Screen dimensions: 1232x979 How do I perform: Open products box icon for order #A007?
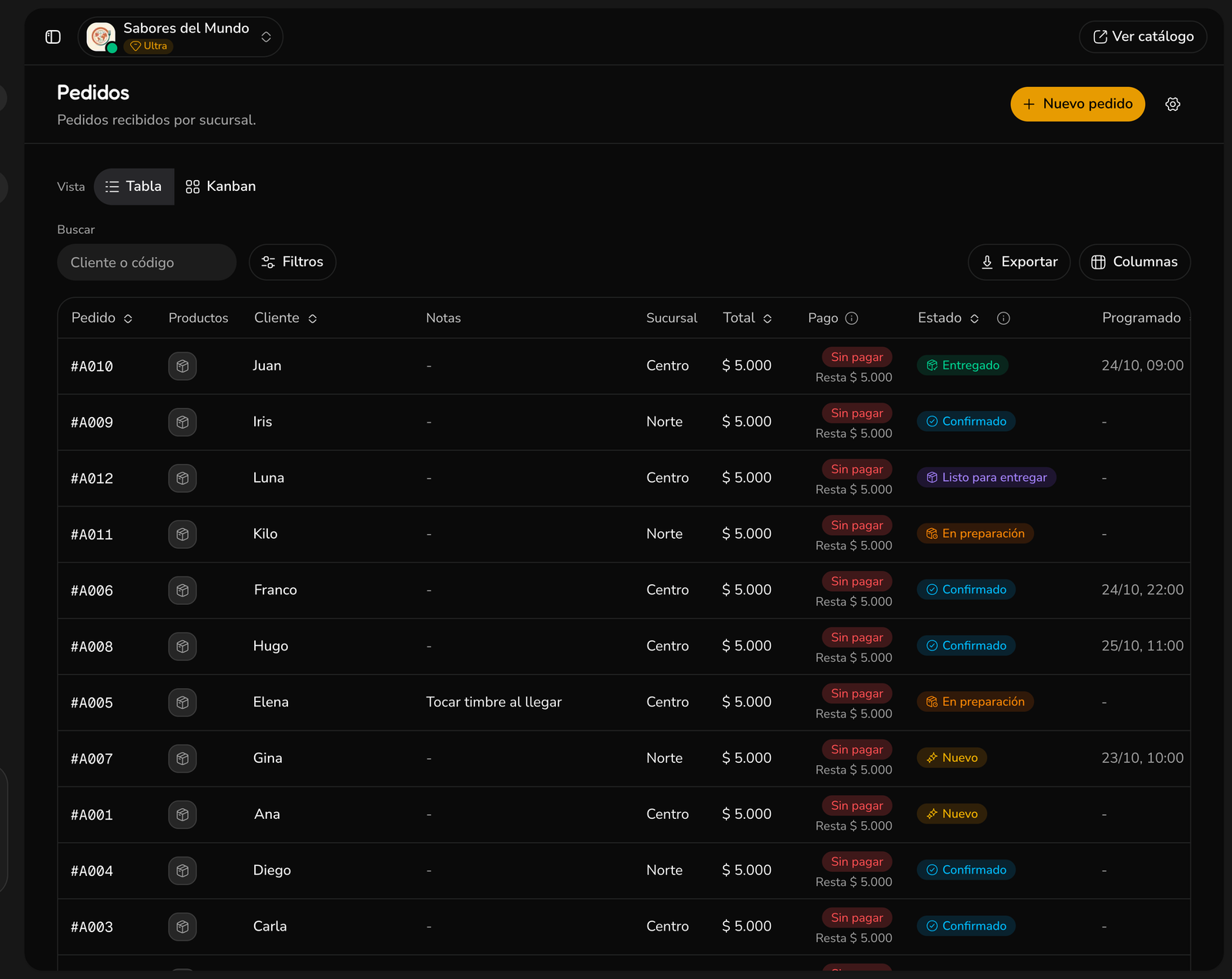(182, 759)
